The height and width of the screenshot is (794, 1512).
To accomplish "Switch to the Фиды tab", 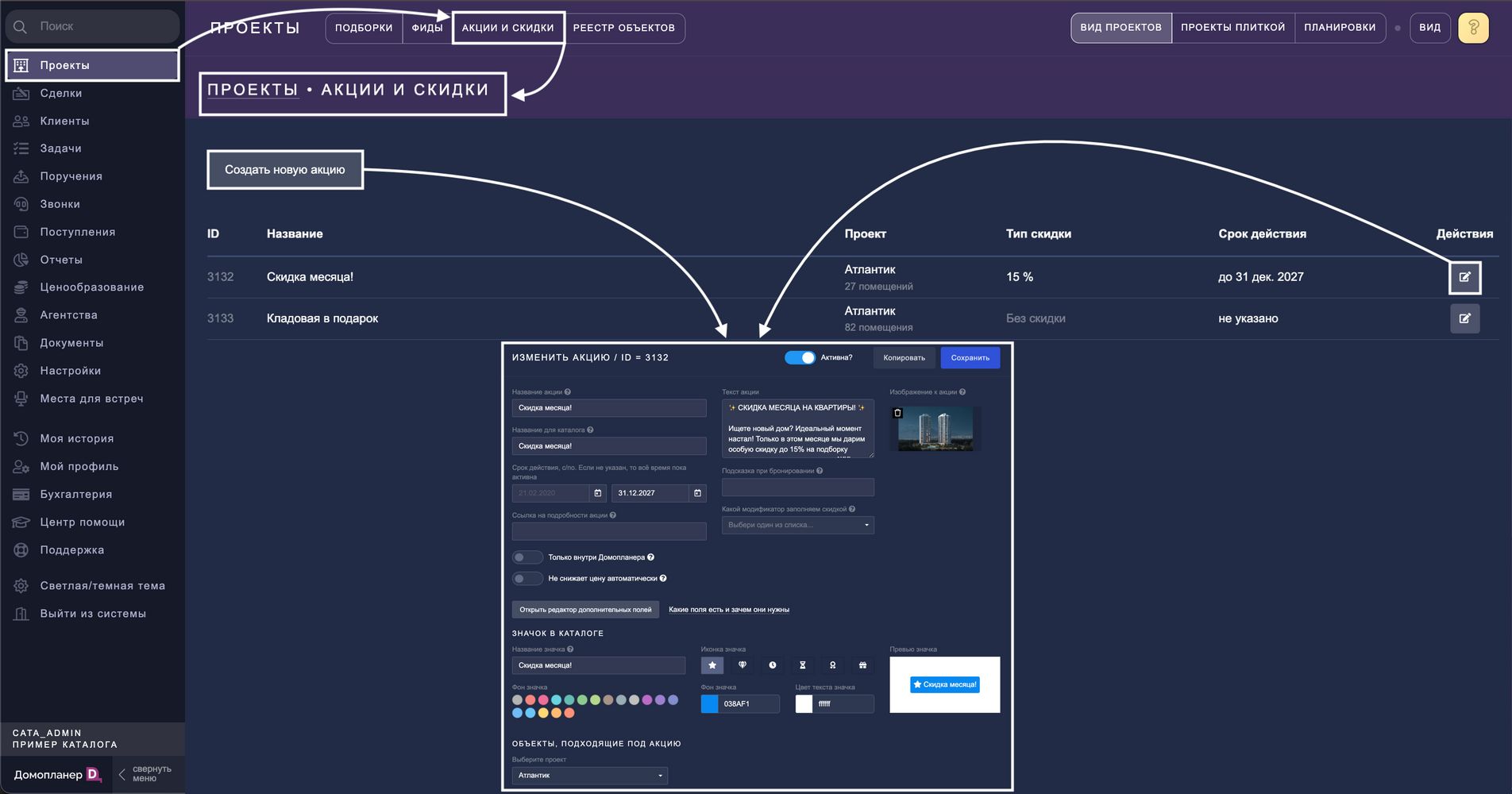I will (427, 28).
